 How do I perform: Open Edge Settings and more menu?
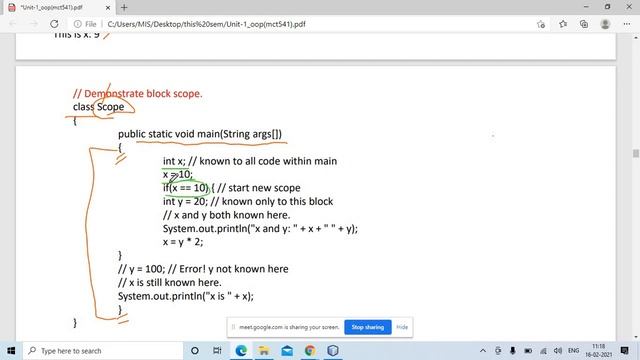click(x=627, y=24)
